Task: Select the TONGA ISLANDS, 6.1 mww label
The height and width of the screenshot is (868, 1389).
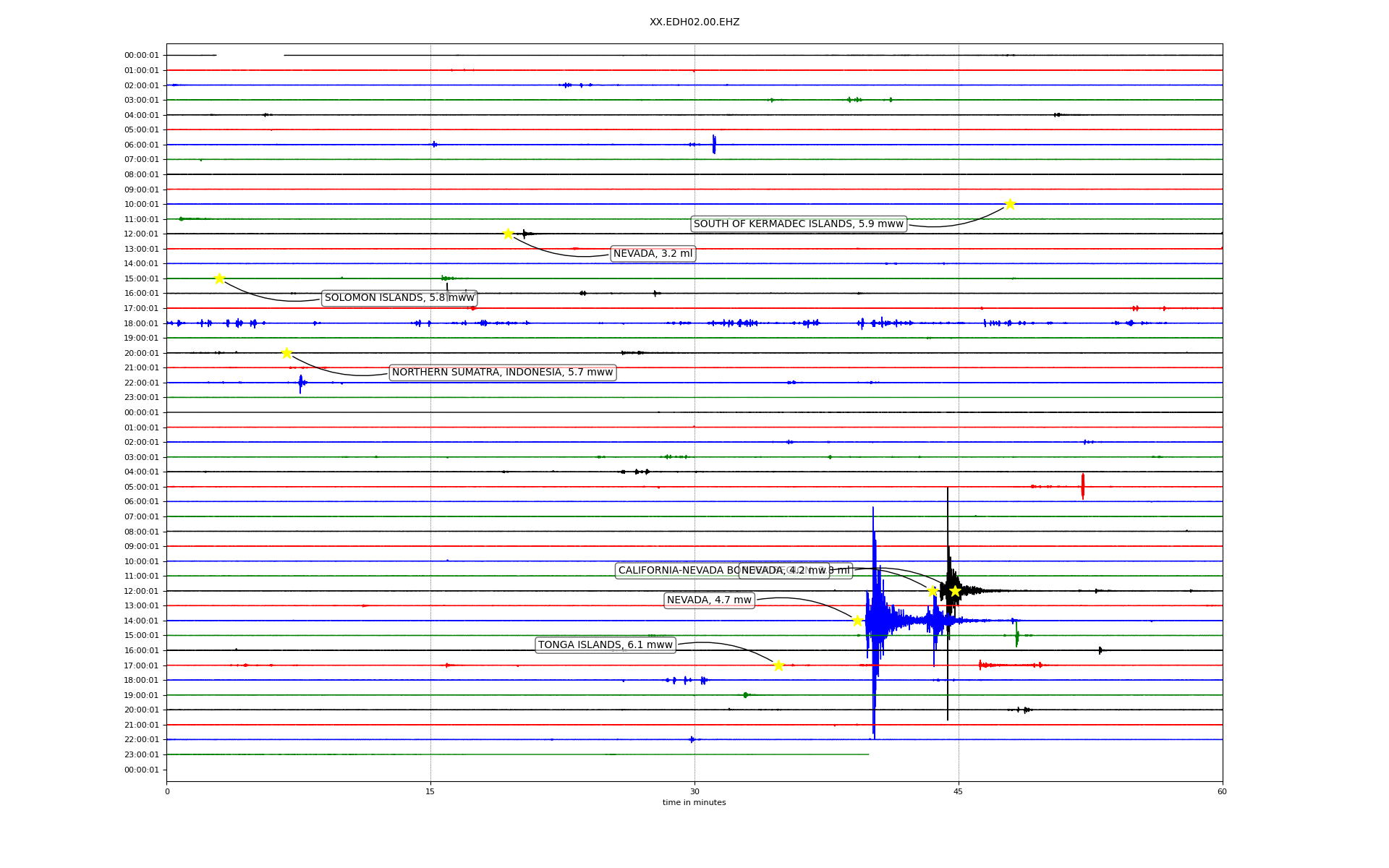Action: (x=605, y=645)
